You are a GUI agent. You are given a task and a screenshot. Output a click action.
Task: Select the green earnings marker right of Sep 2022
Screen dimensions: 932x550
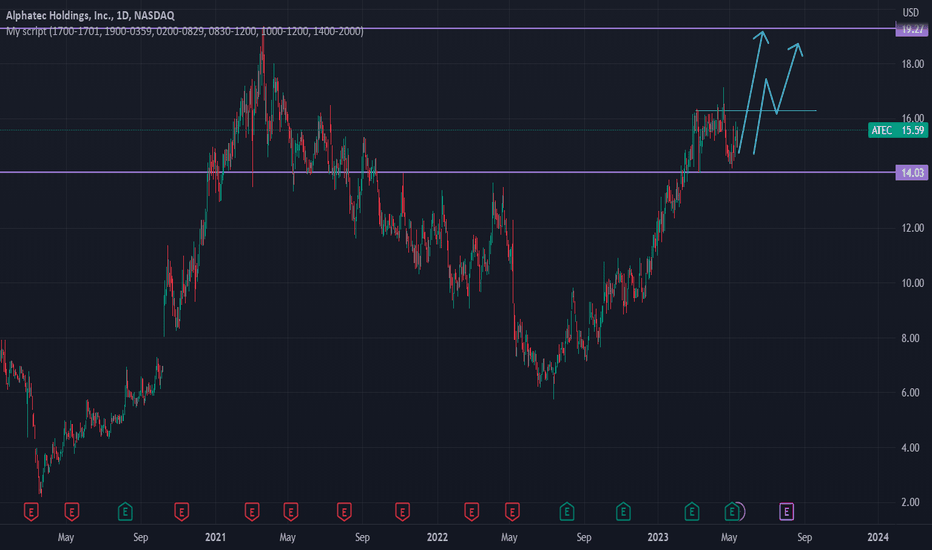(x=623, y=511)
